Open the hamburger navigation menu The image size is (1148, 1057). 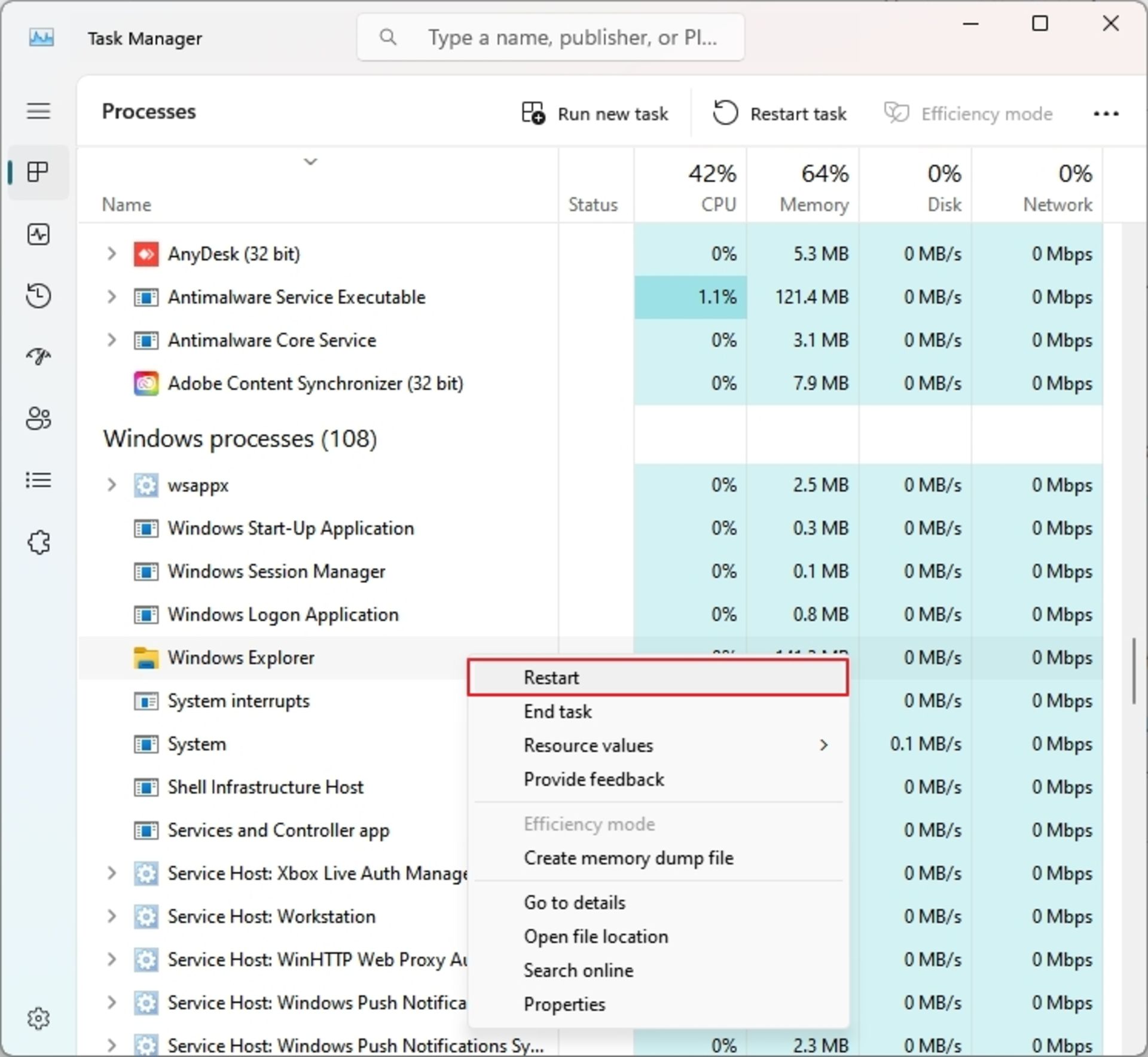click(x=38, y=111)
